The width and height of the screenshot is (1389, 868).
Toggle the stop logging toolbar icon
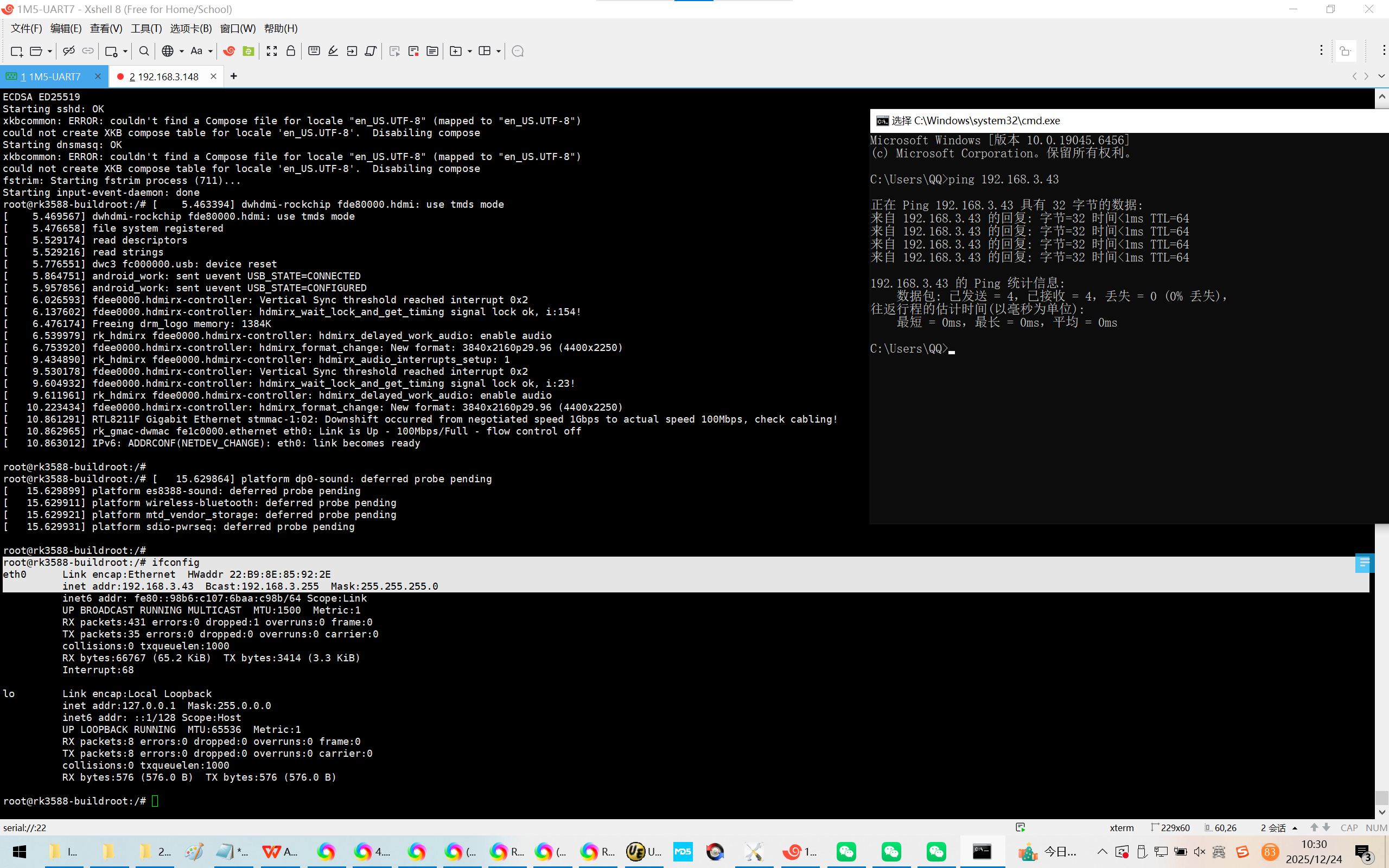tap(413, 51)
